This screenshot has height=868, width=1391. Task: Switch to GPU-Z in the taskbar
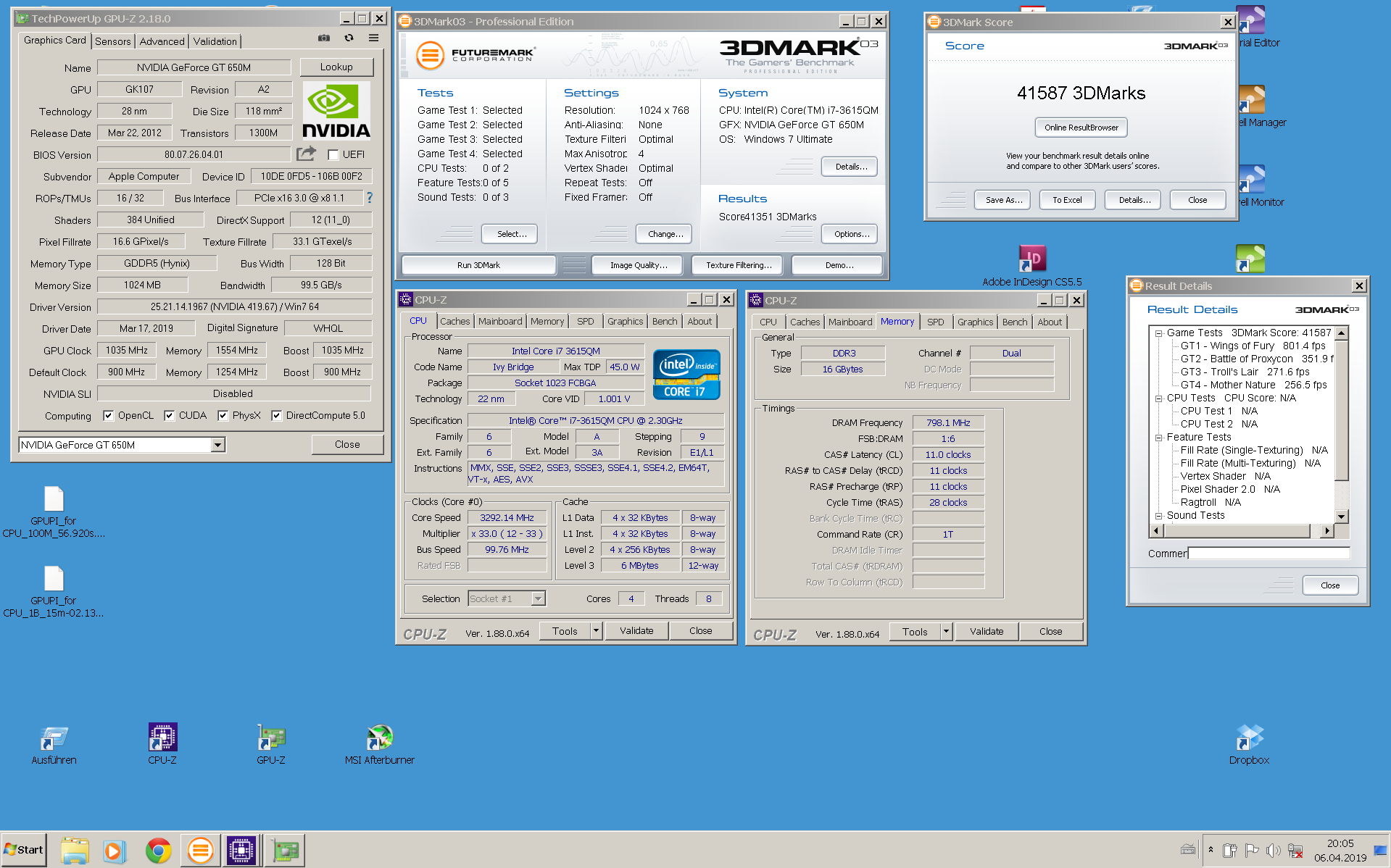(x=285, y=850)
